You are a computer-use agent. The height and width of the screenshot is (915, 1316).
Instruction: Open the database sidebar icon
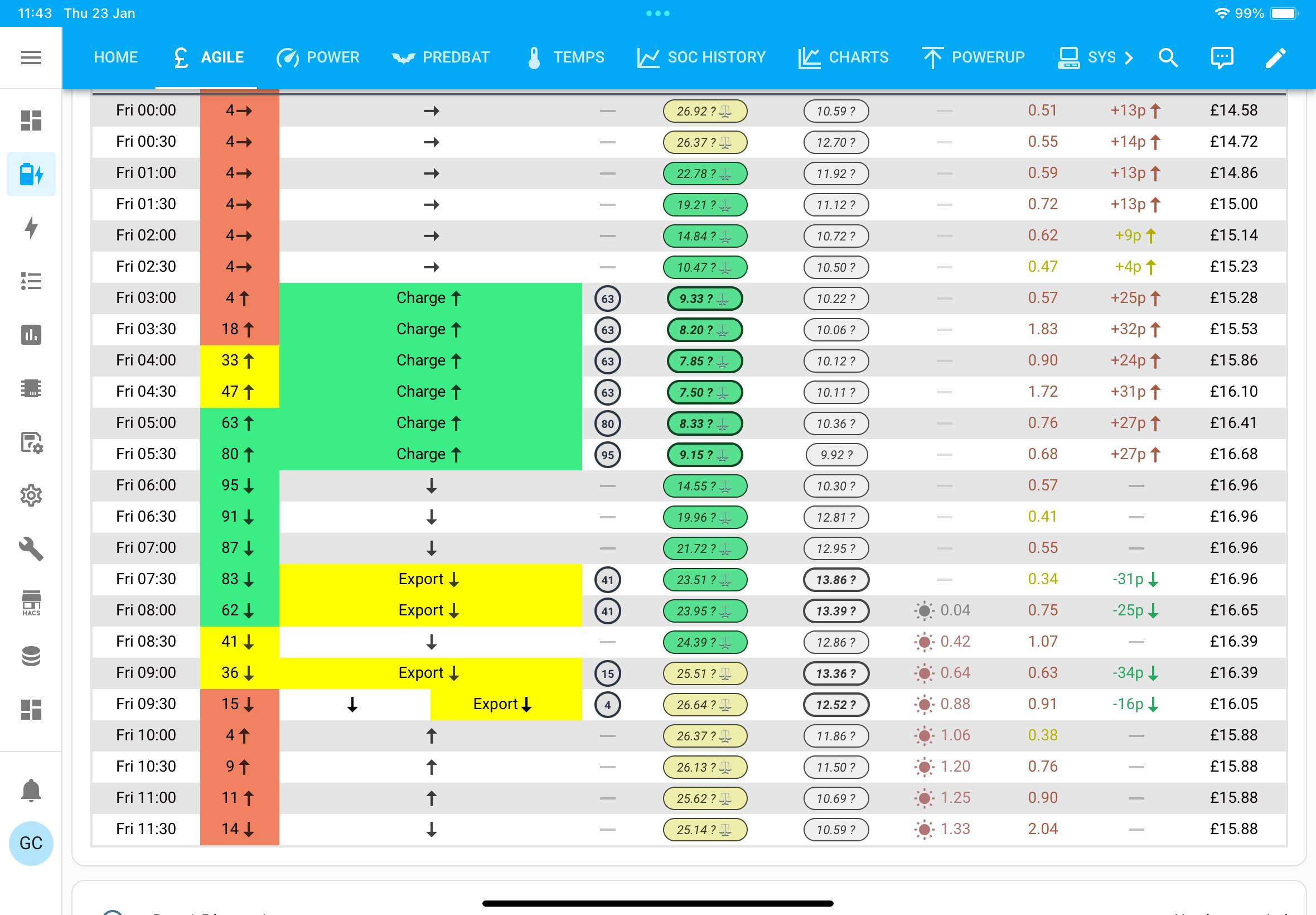[x=31, y=656]
